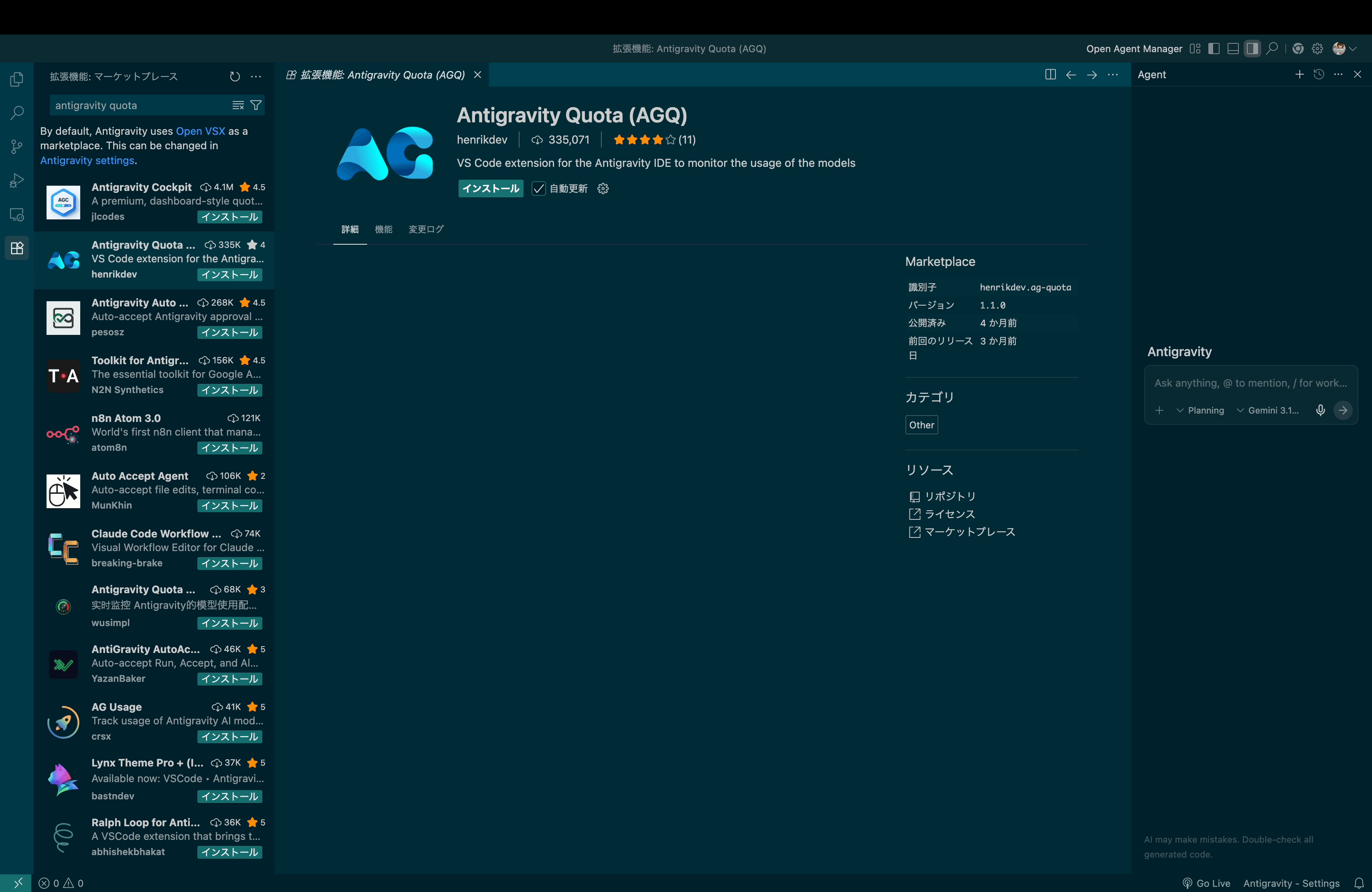Toggle the primary side bar layout button
1372x892 pixels.
(1214, 49)
